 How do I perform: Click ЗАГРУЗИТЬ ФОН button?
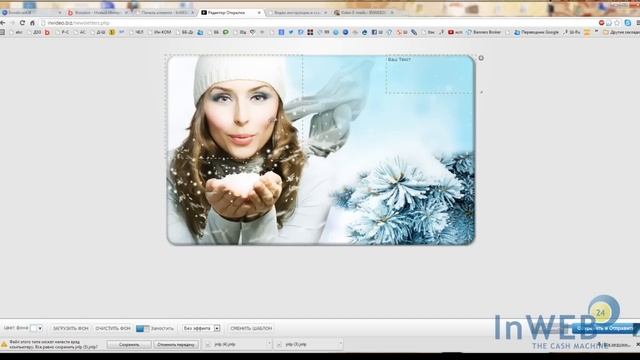pyautogui.click(x=70, y=328)
